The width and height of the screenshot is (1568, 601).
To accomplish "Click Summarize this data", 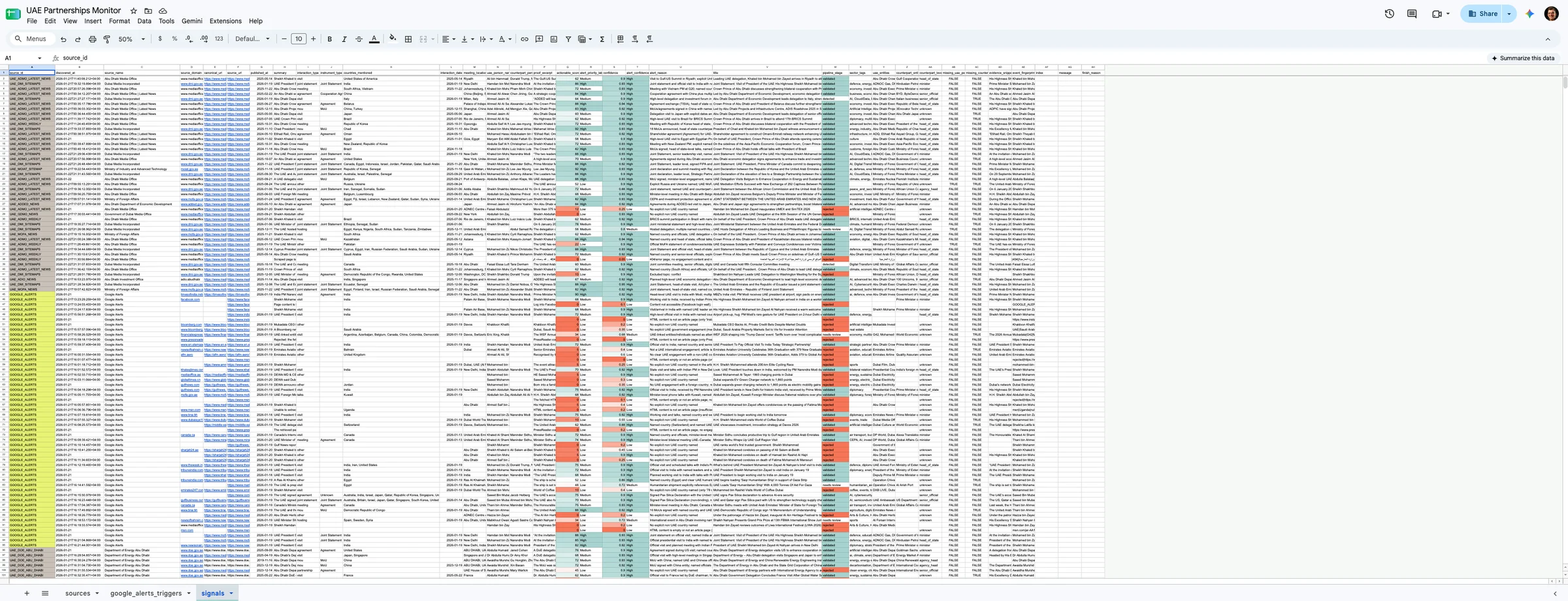I will click(x=1522, y=58).
